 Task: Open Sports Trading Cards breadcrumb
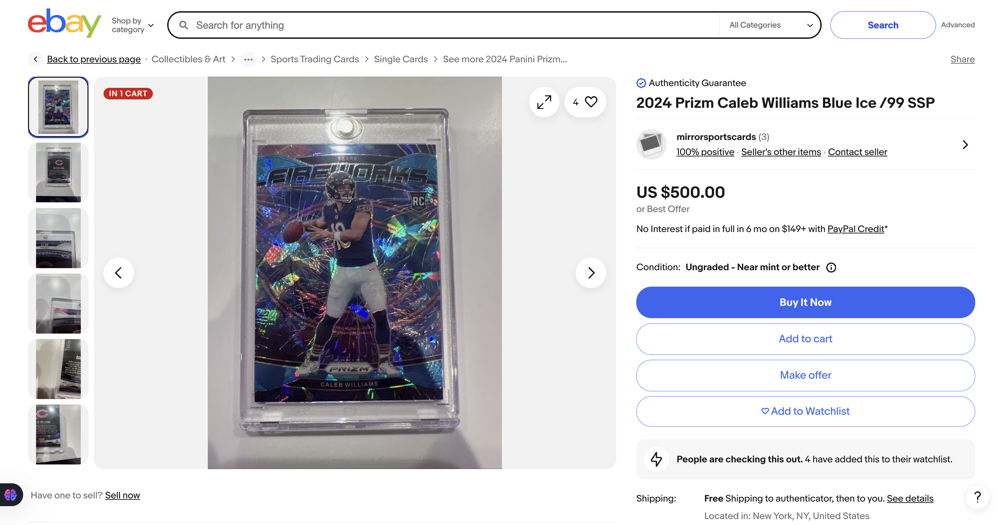pos(315,59)
